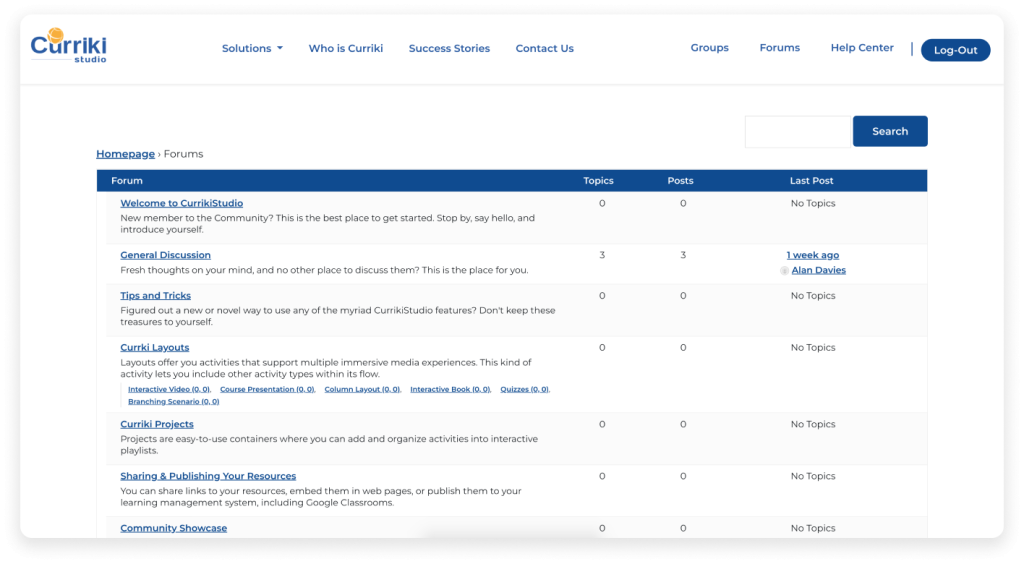Open Alan Davies profile link
1024x564 pixels.
pos(818,270)
